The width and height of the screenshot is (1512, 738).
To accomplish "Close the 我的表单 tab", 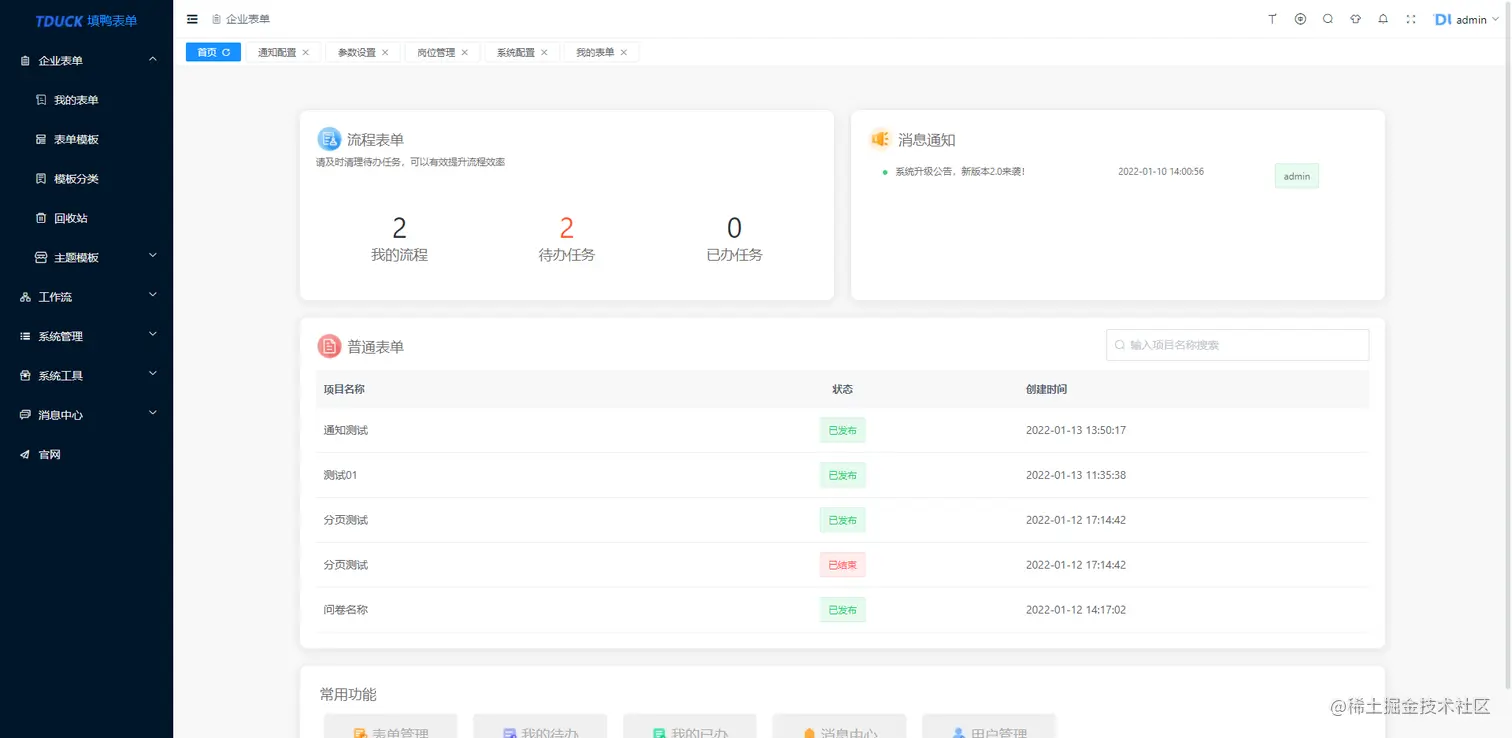I will pos(624,52).
